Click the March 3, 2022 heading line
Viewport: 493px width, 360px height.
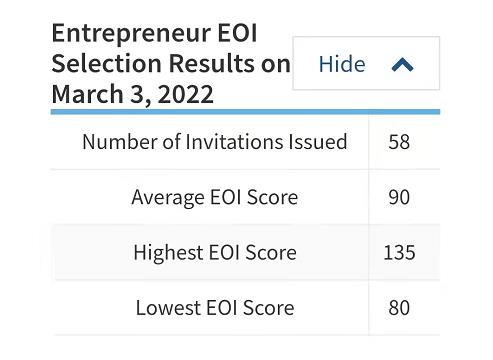coord(132,94)
